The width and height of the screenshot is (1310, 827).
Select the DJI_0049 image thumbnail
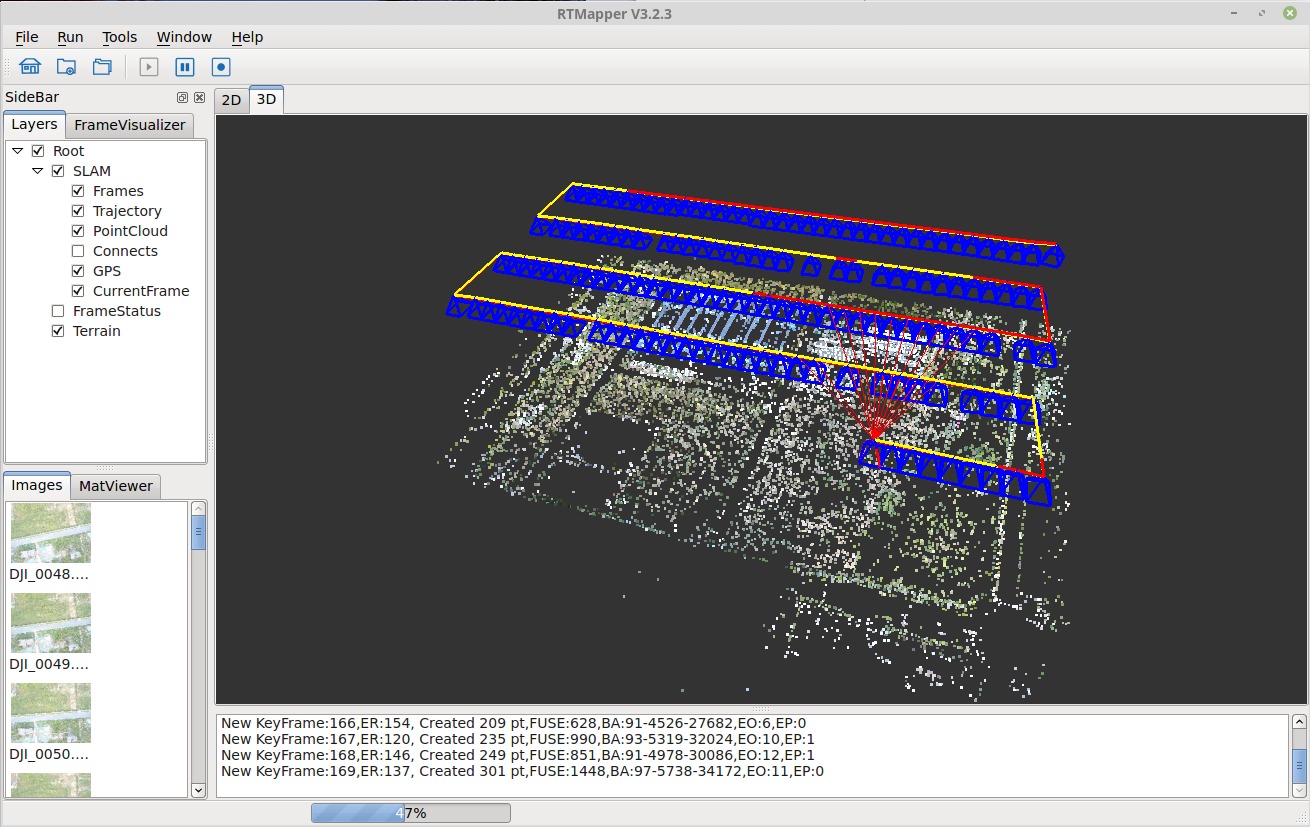[50, 623]
